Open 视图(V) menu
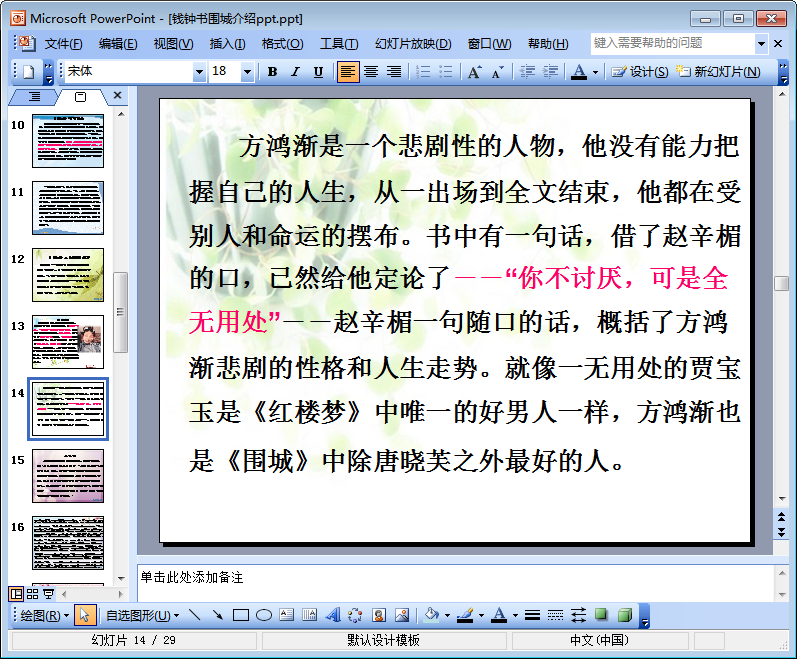The image size is (797, 659). point(173,44)
